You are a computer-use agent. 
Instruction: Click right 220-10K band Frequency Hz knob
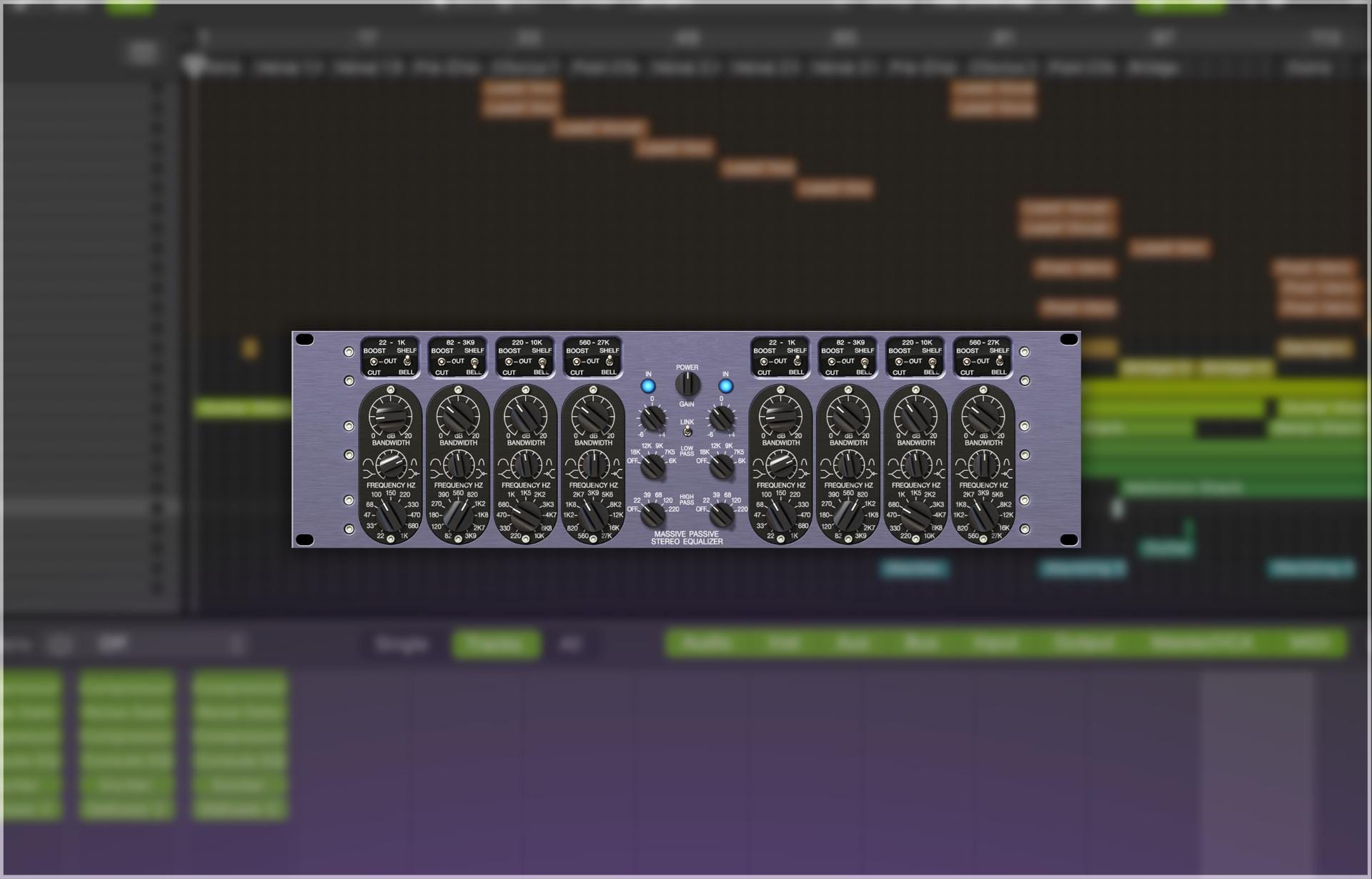click(915, 515)
